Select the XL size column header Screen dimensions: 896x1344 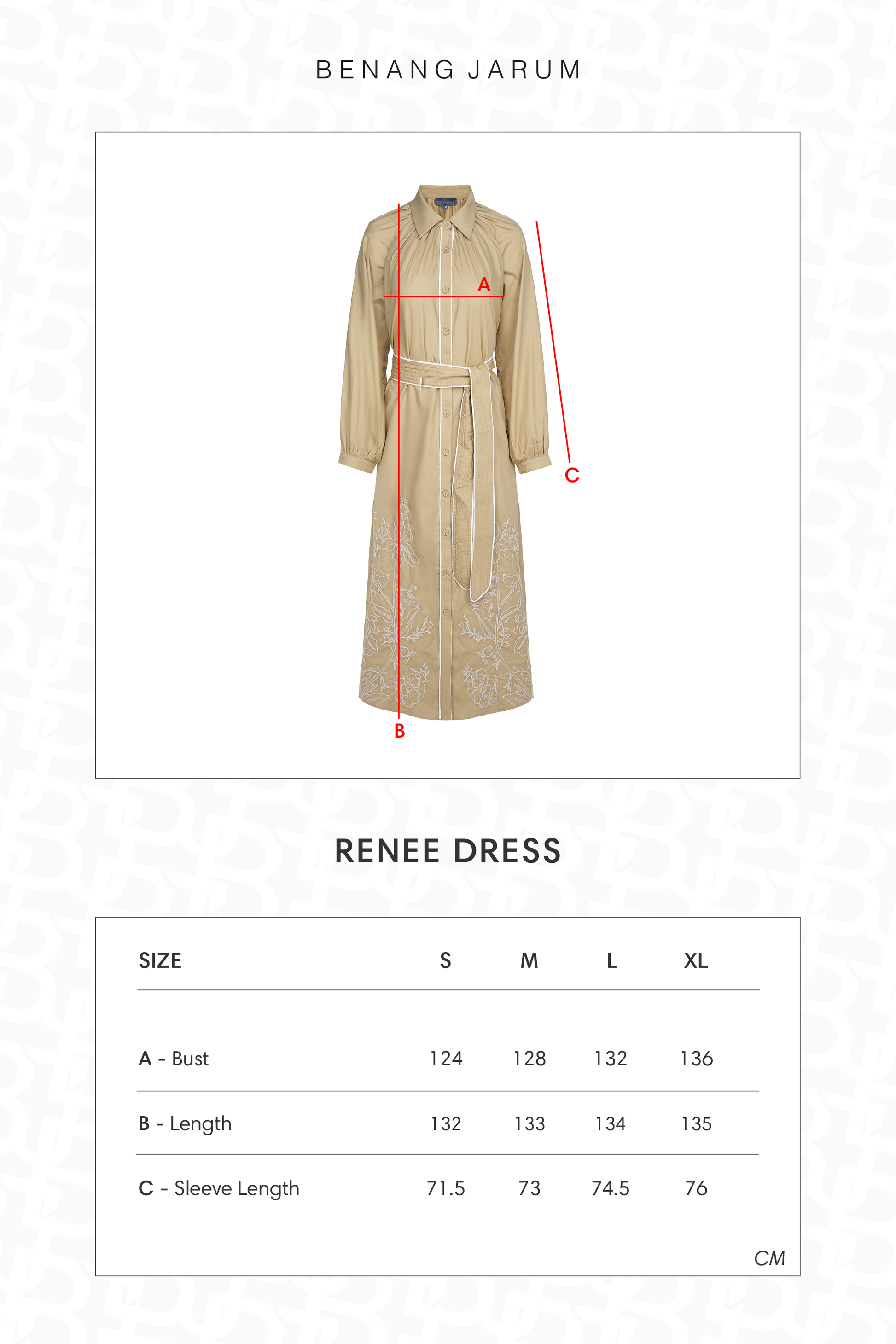click(x=696, y=960)
